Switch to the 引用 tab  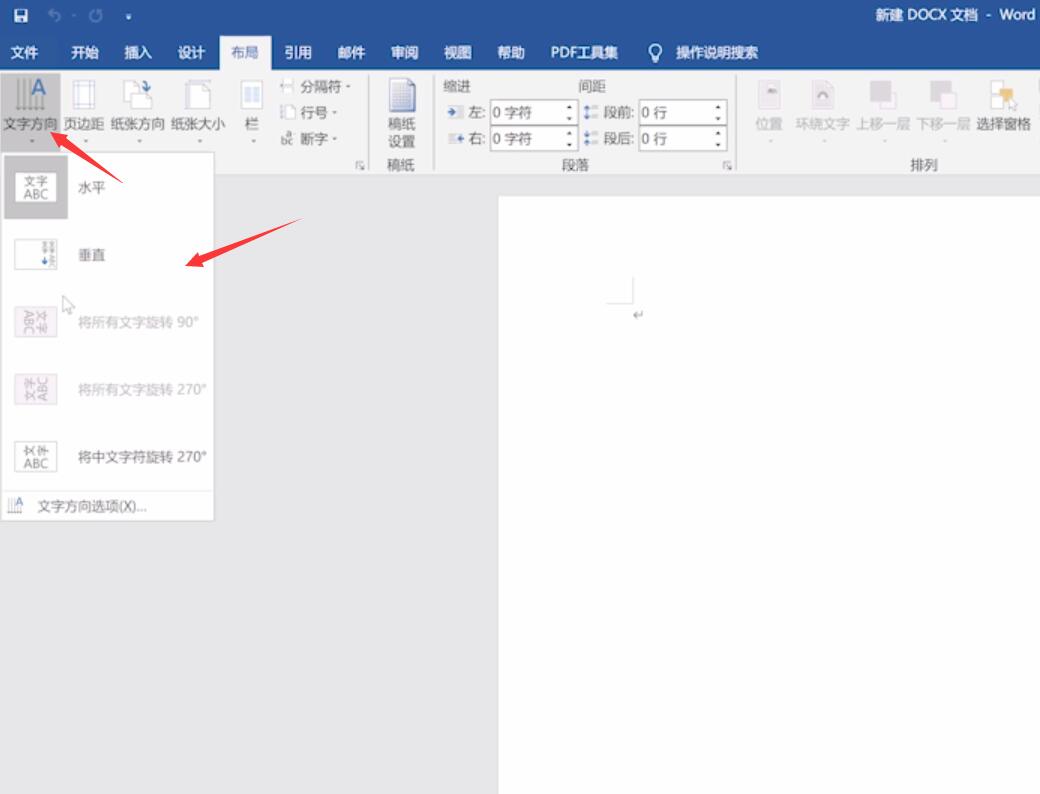[x=298, y=52]
